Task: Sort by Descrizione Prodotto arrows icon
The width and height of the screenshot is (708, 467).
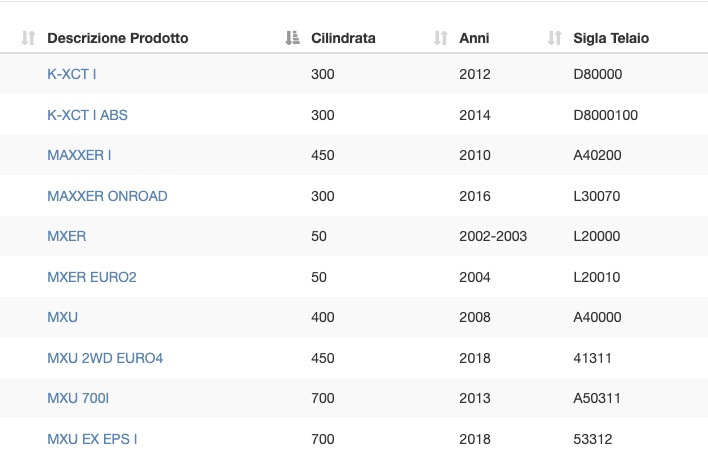Action: [28, 38]
